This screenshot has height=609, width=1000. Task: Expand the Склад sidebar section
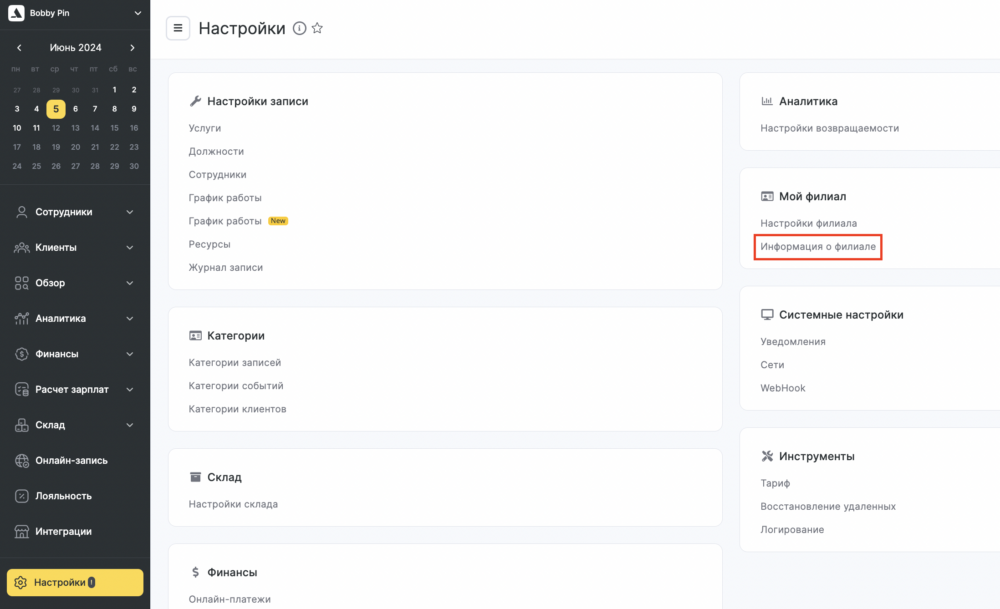pos(130,425)
